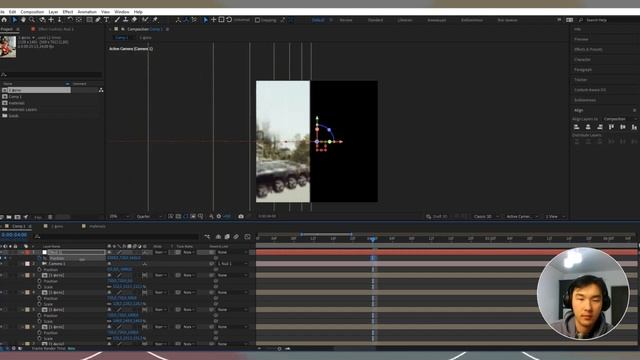
Task: Select the Zoom magnifier tool
Action: tap(32, 20)
